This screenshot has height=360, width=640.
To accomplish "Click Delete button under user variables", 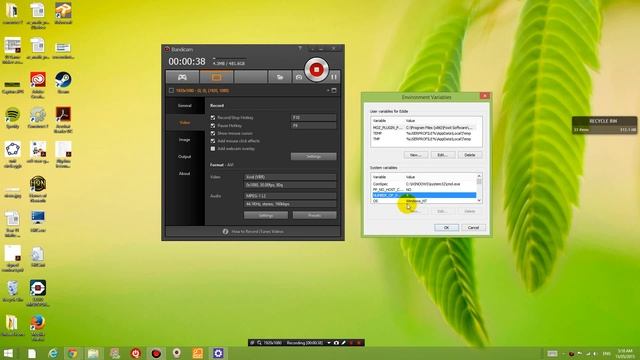I will 469,155.
